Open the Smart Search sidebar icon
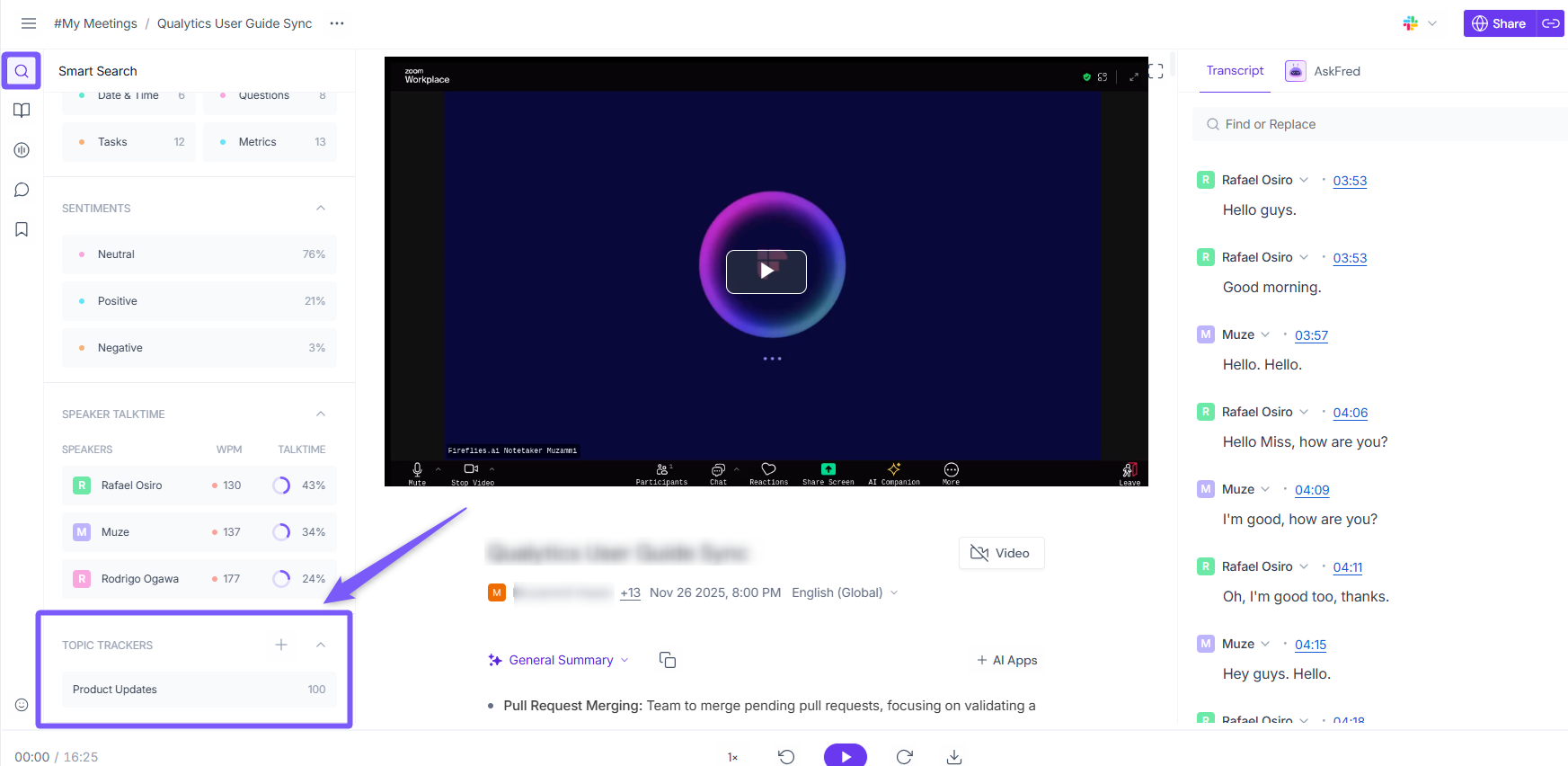This screenshot has width=1568, height=766. coord(22,71)
